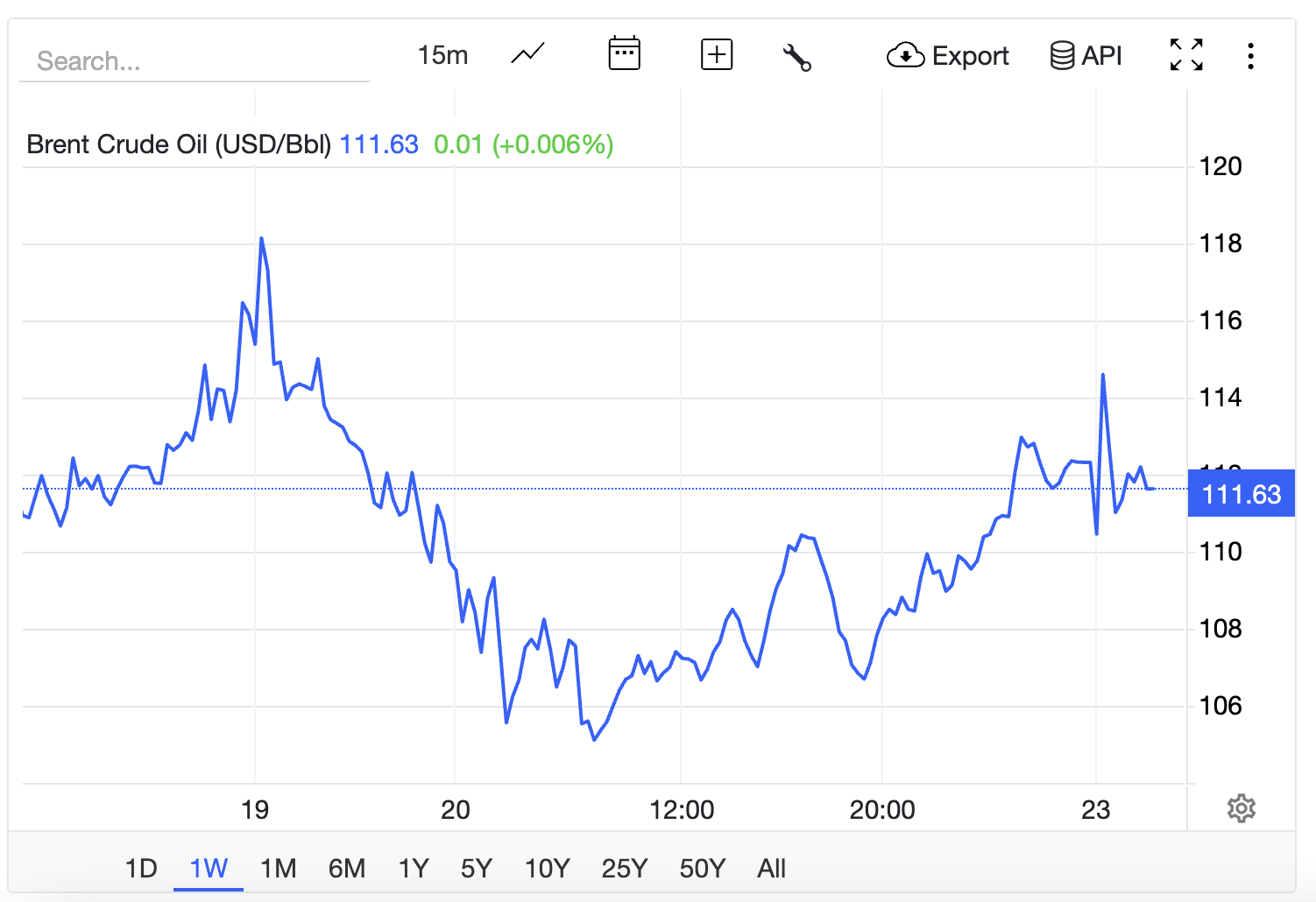
Task: Open the API database icon
Action: tap(1086, 56)
